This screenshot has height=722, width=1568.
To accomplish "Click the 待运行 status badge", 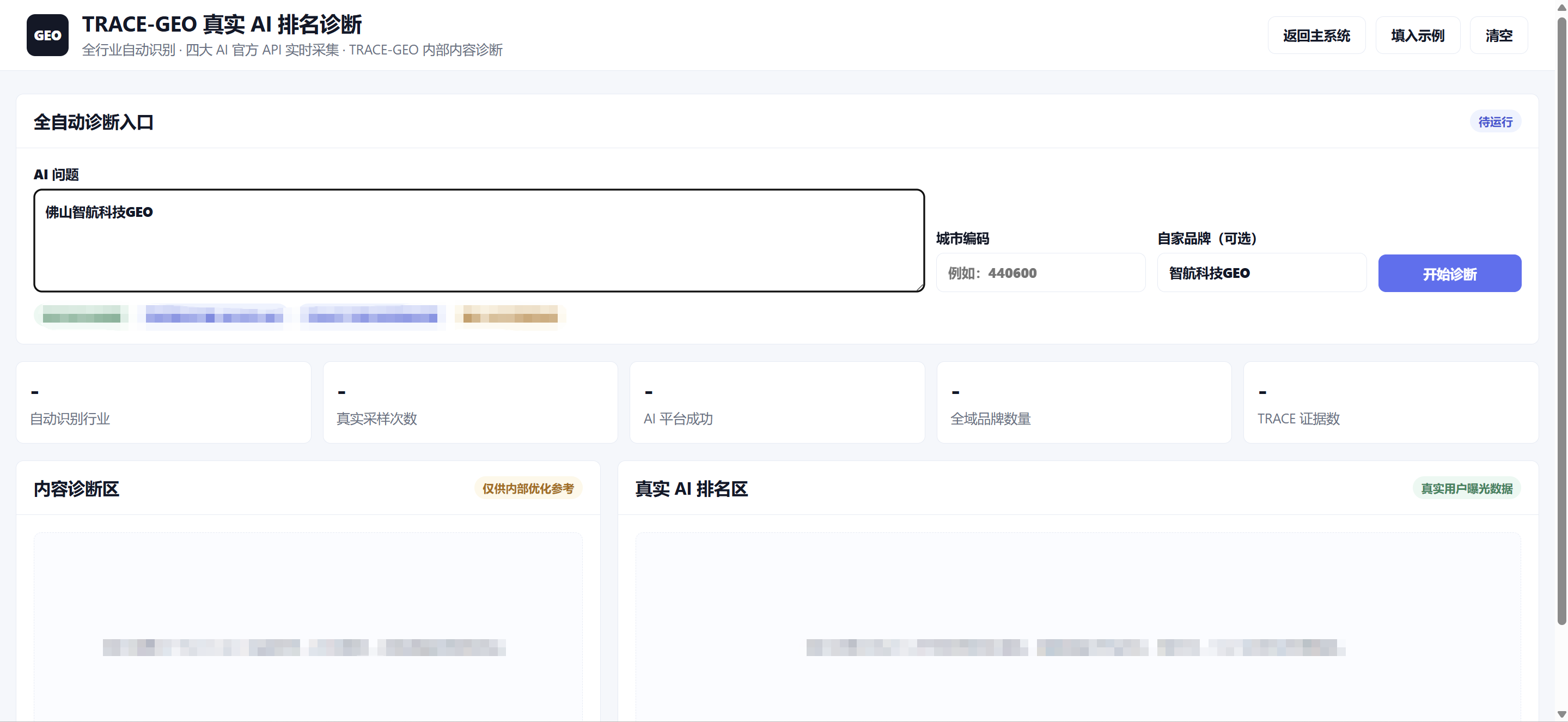I will click(1495, 122).
